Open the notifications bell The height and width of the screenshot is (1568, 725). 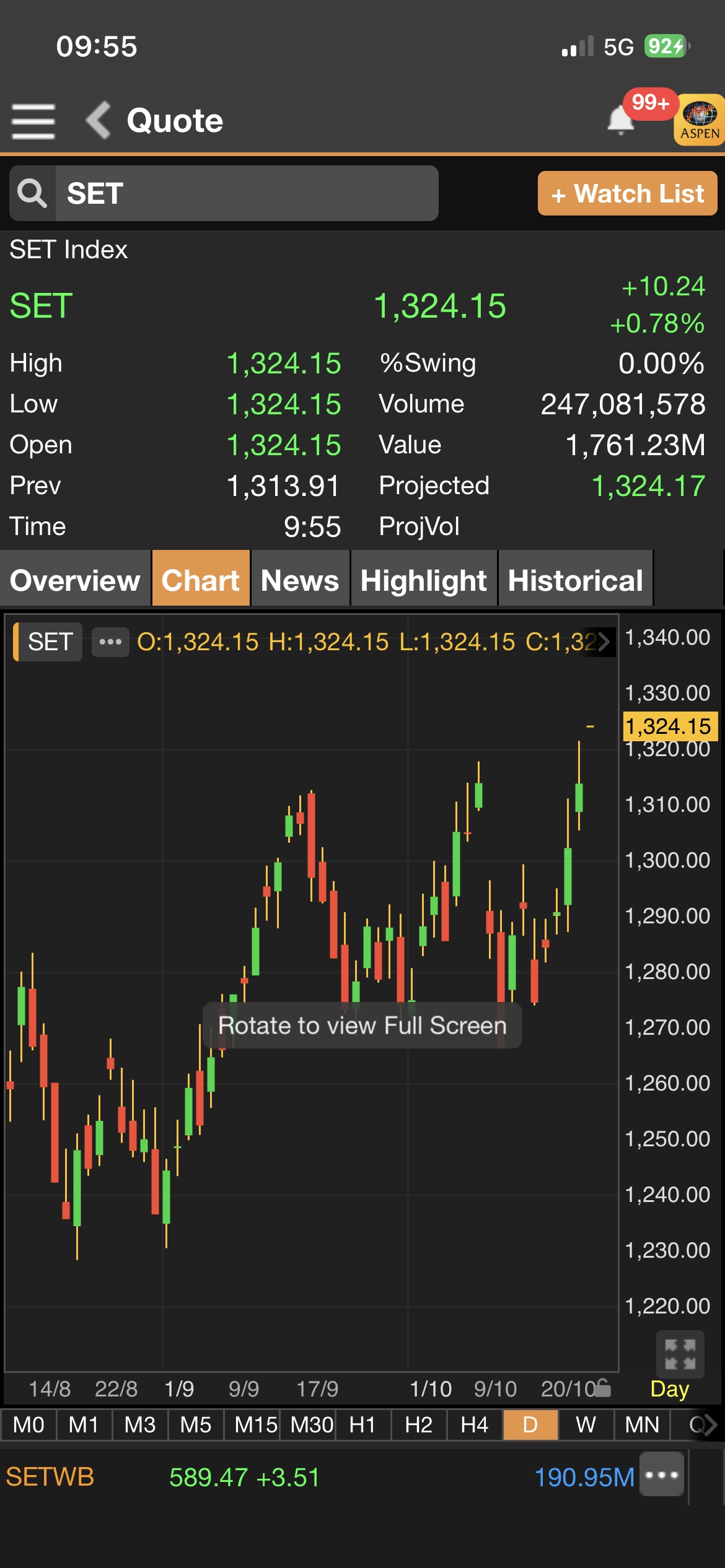[620, 120]
